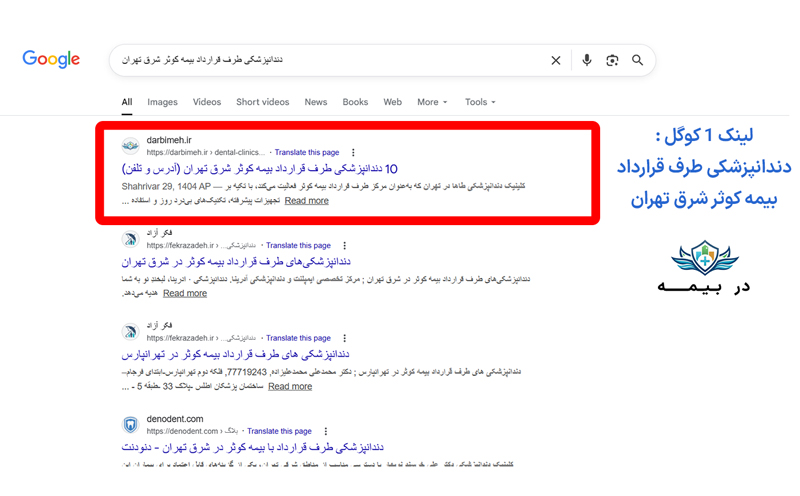Open three-dot options for first fekrazadeh.ir result

344,245
